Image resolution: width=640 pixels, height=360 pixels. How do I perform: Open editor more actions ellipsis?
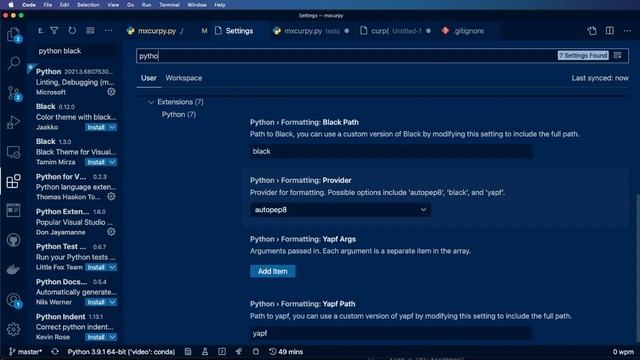click(627, 31)
